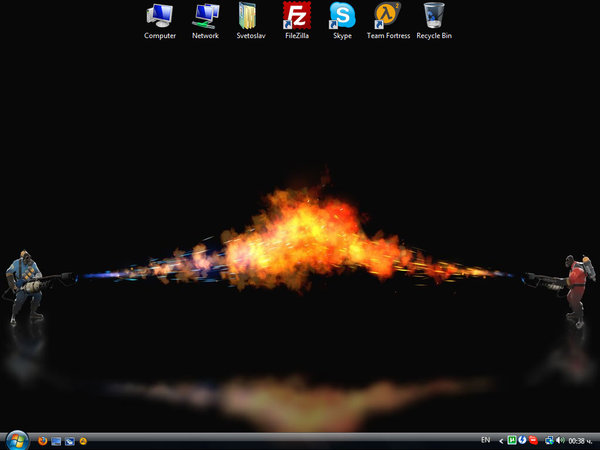This screenshot has height=450, width=600.
Task: Open the Svetoslav folder icon
Action: (x=251, y=21)
